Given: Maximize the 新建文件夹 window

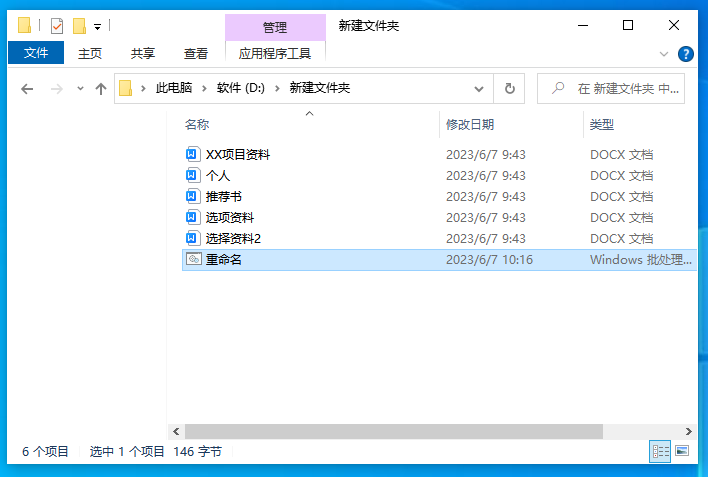Looking at the screenshot, I should (x=628, y=25).
